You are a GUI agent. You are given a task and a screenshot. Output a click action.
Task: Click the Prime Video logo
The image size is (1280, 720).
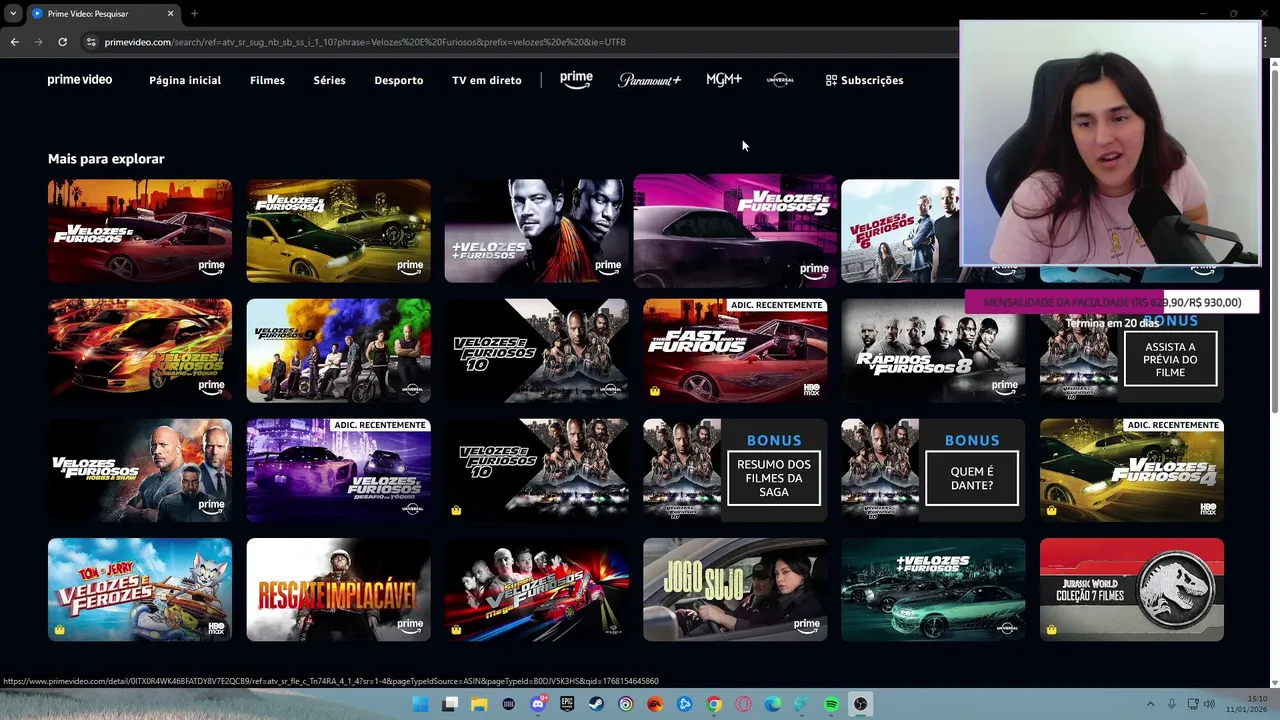(80, 80)
